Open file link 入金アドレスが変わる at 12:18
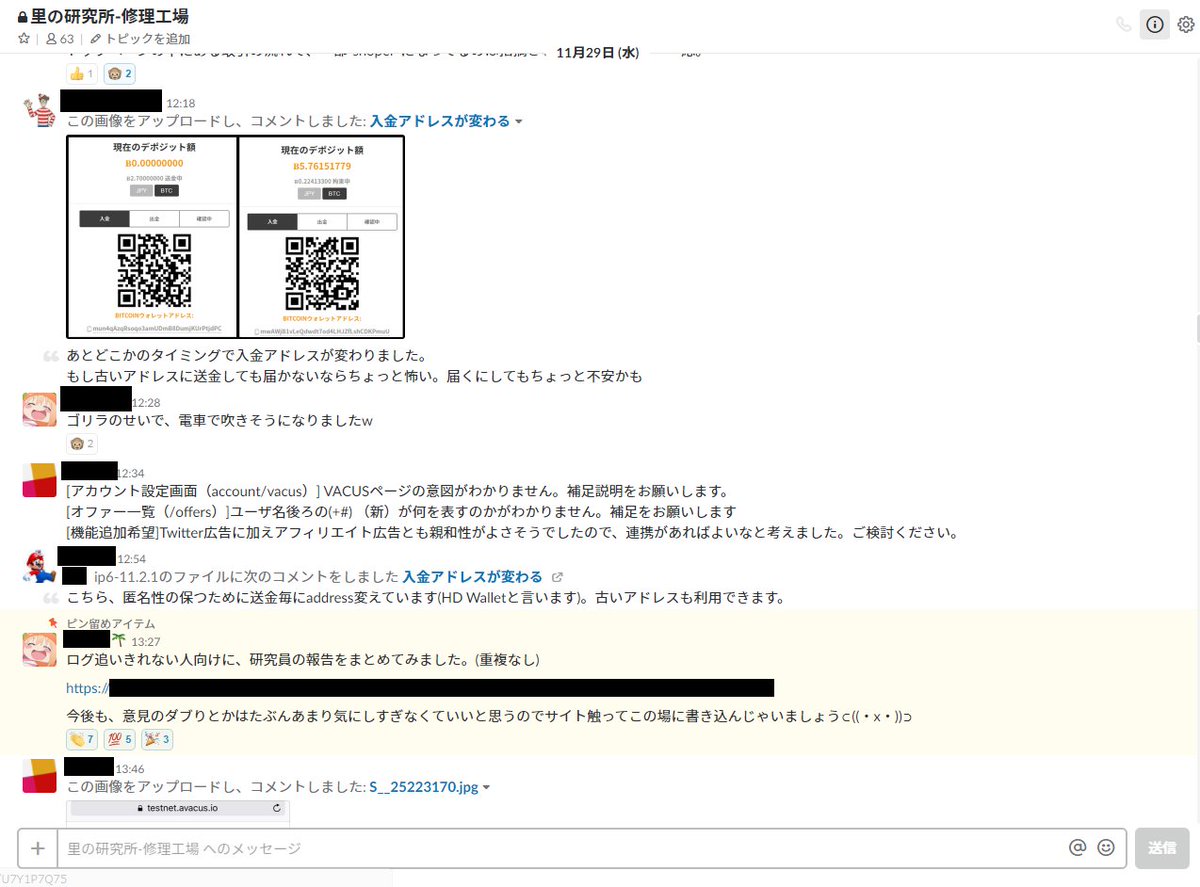Image resolution: width=1200 pixels, height=887 pixels. click(440, 121)
